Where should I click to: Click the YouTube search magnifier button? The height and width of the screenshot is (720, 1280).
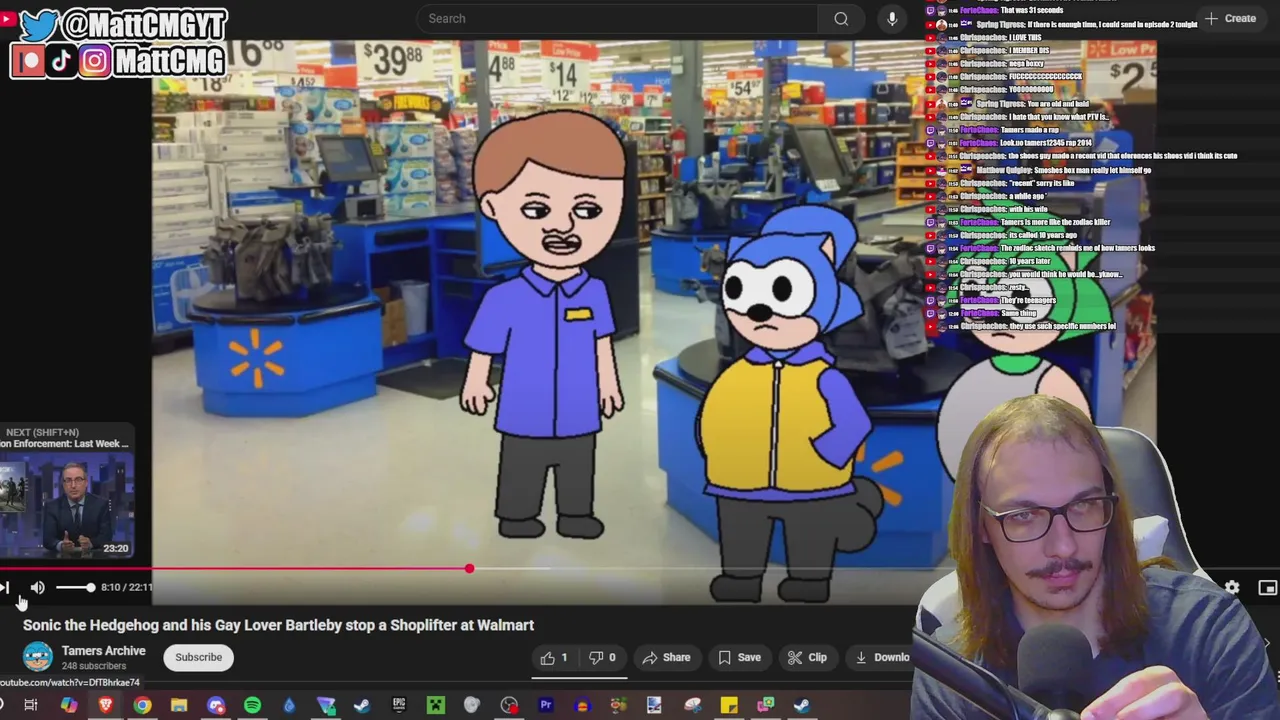tap(841, 18)
